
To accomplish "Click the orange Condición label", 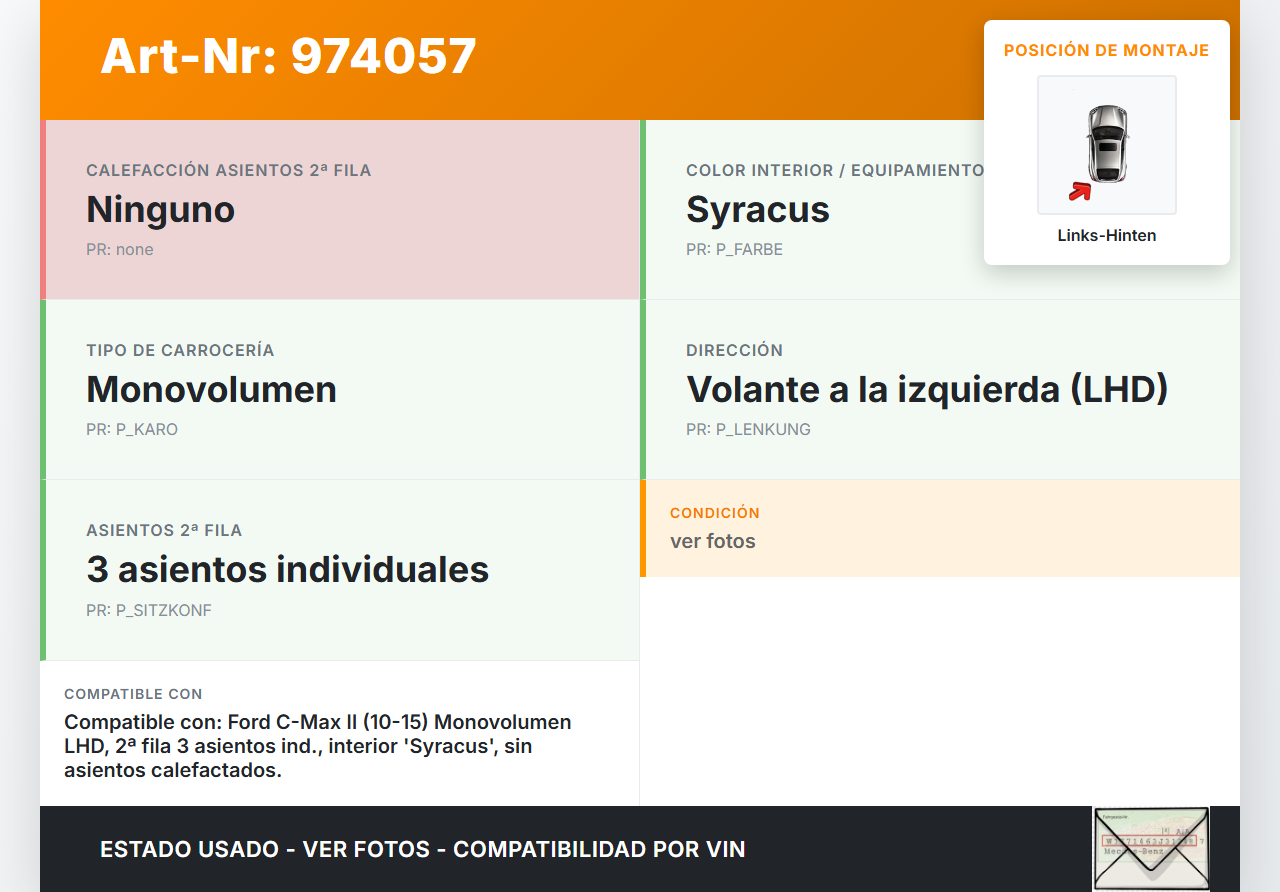I will [714, 512].
